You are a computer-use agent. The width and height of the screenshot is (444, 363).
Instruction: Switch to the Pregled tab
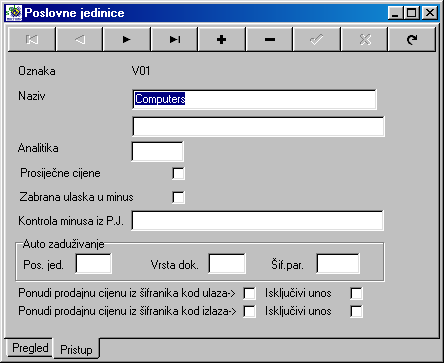[30, 348]
